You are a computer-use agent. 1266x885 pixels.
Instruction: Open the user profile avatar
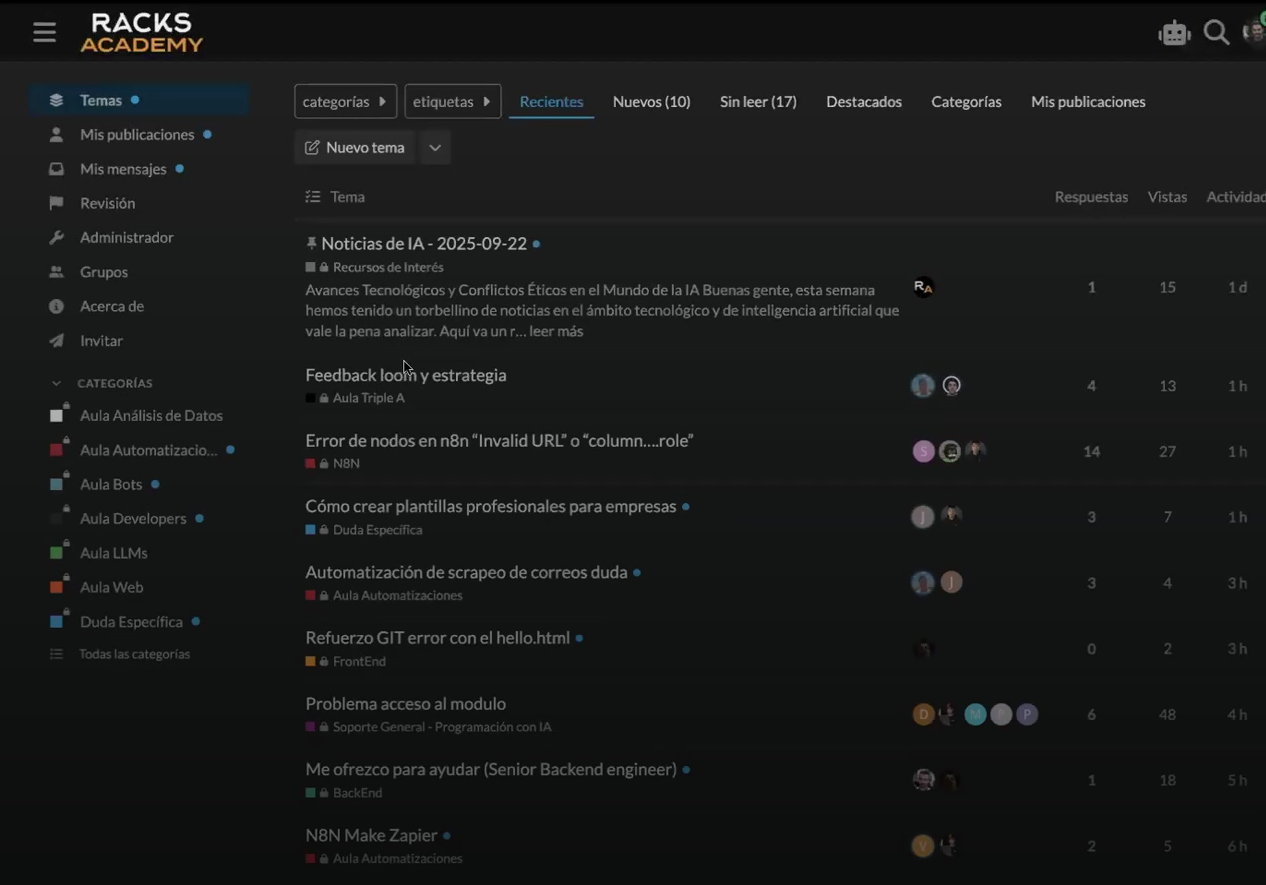pos(1253,32)
